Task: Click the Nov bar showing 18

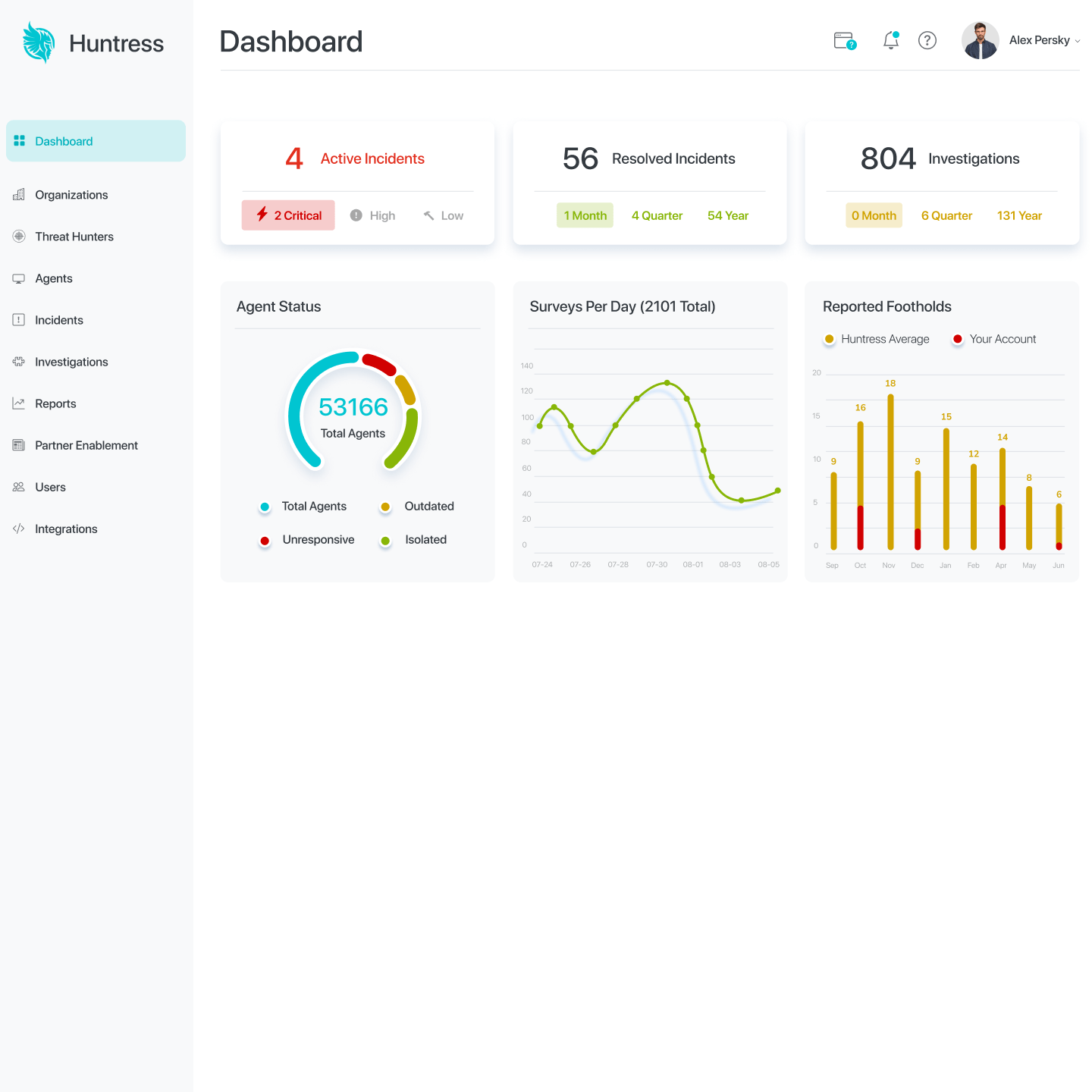Action: point(890,472)
